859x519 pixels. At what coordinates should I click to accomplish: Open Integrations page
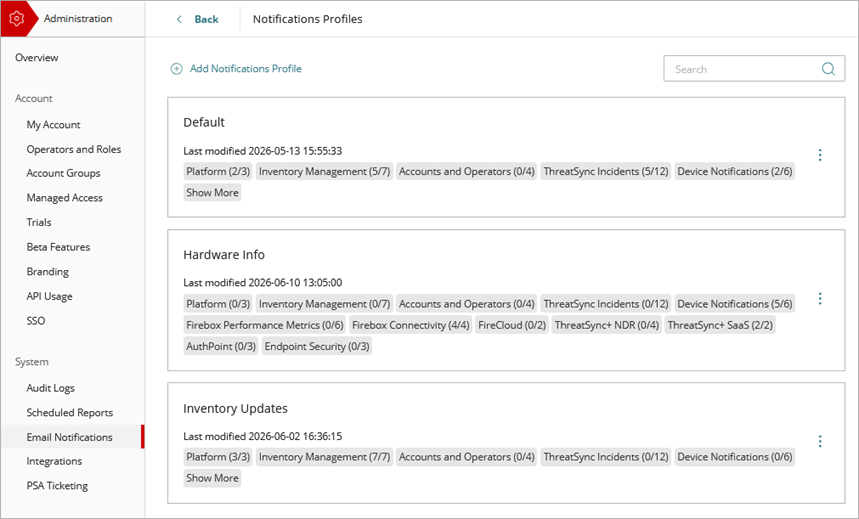click(x=54, y=461)
